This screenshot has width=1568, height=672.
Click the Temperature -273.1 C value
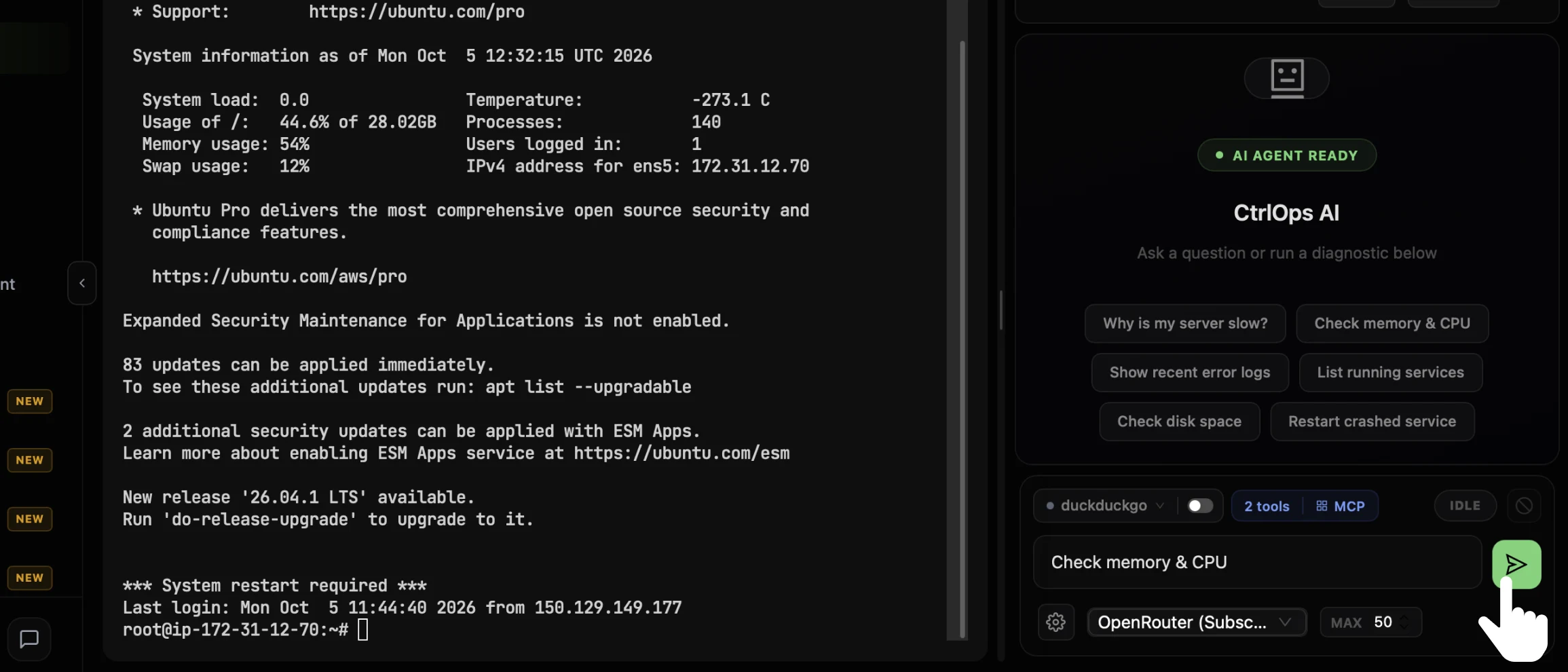730,100
